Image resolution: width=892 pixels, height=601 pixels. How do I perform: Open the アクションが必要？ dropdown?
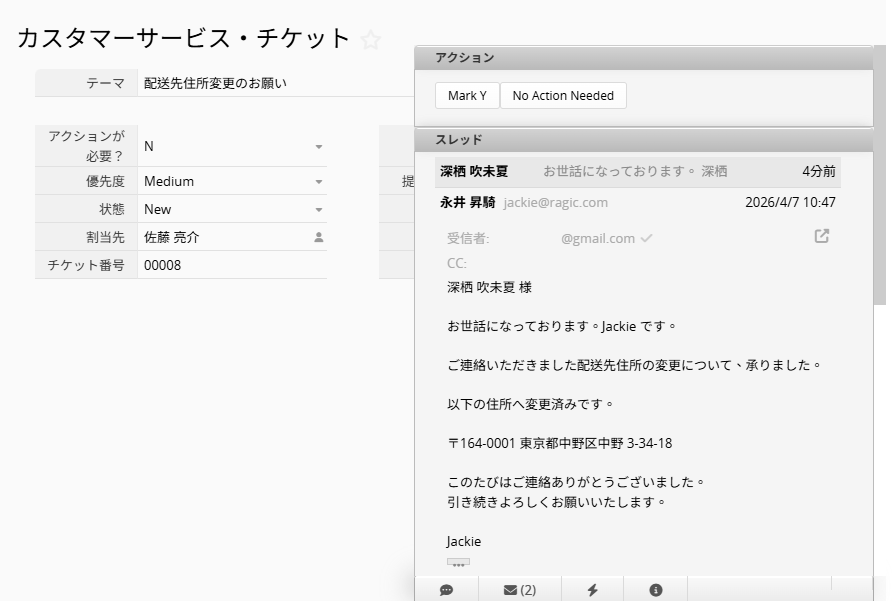pos(319,146)
